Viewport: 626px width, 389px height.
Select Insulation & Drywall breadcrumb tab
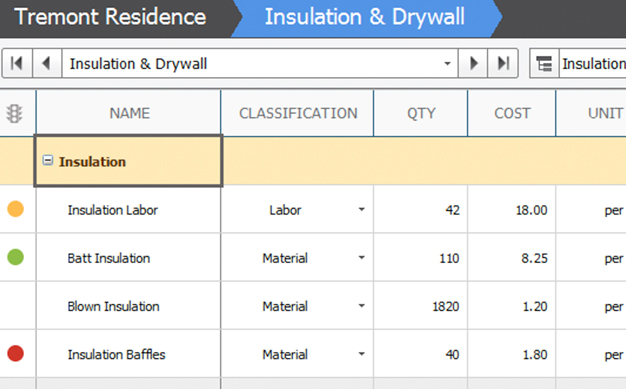pyautogui.click(x=365, y=18)
